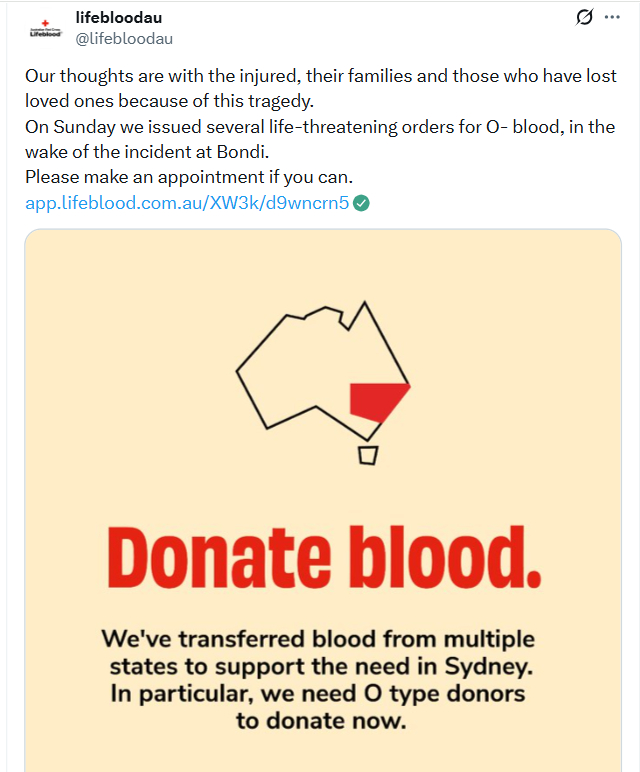Click the green verified checkmark badge
Screen dimensions: 640x772
click(362, 203)
